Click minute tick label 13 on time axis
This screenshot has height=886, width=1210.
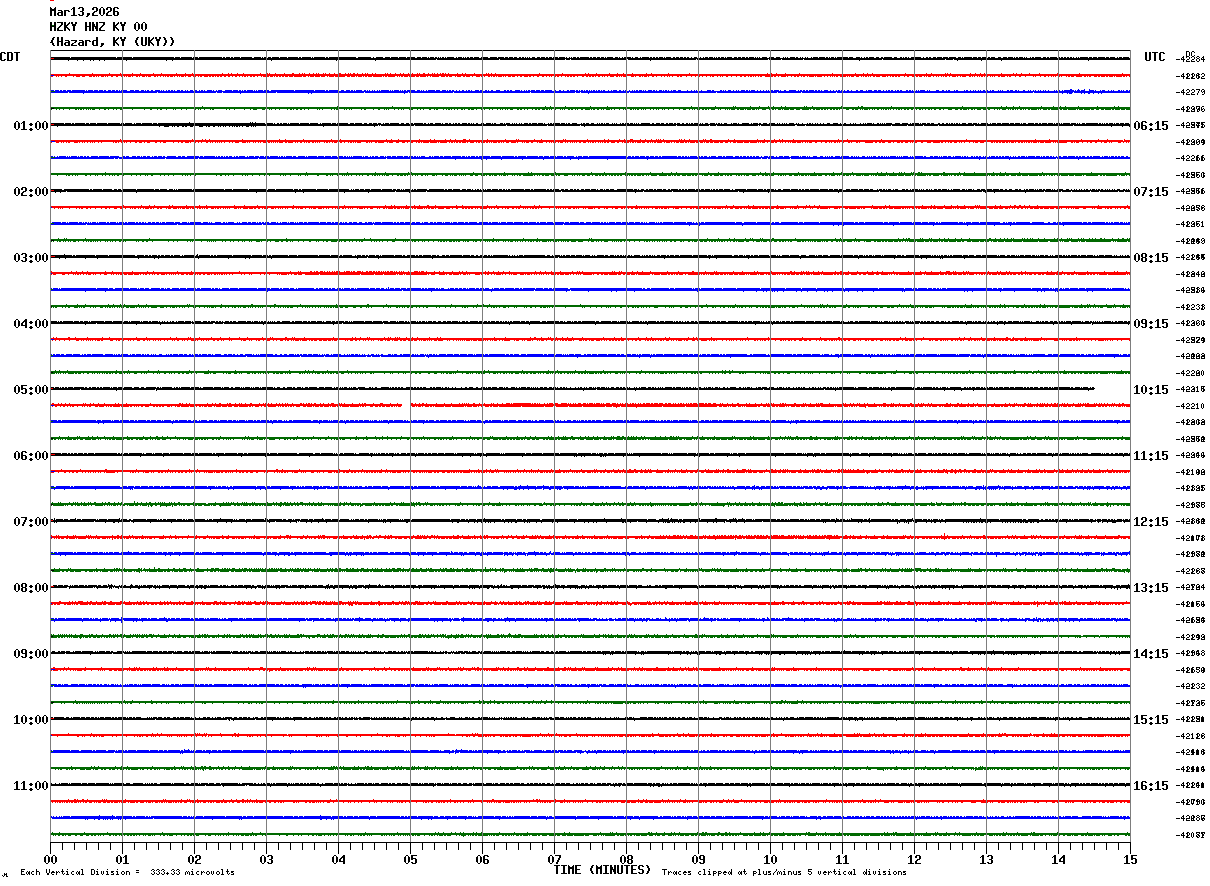tap(986, 860)
